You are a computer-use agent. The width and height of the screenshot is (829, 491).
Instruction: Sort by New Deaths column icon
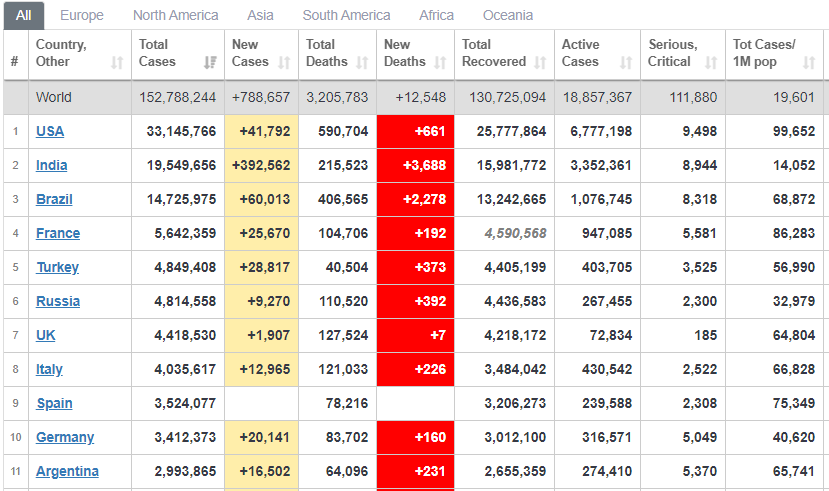tap(440, 62)
